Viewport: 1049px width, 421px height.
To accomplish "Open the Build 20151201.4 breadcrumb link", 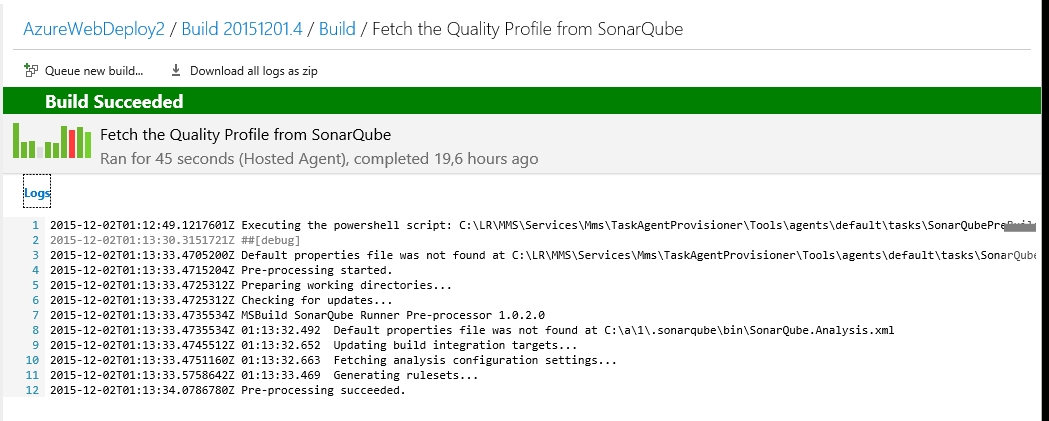I will tap(242, 29).
